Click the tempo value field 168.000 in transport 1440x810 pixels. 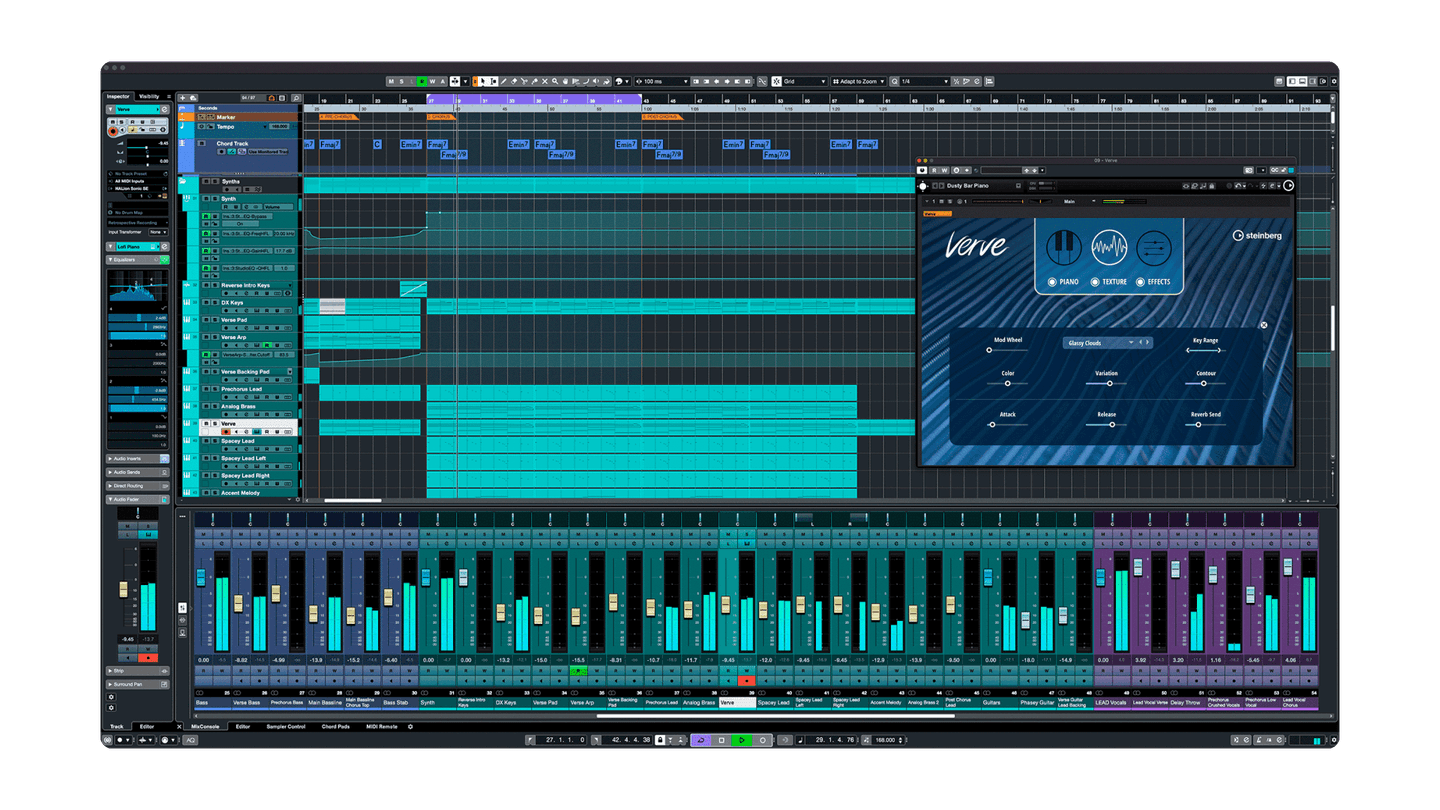(885, 740)
